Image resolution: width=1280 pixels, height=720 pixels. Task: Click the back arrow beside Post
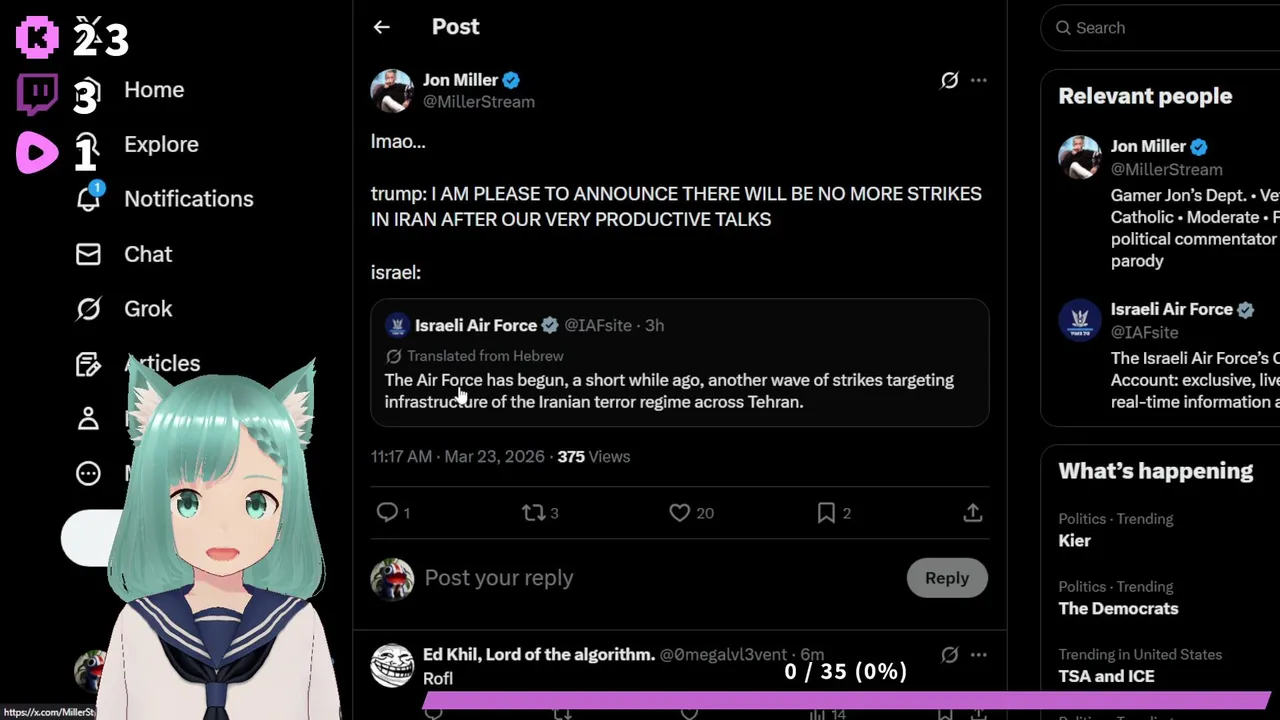[x=381, y=27]
